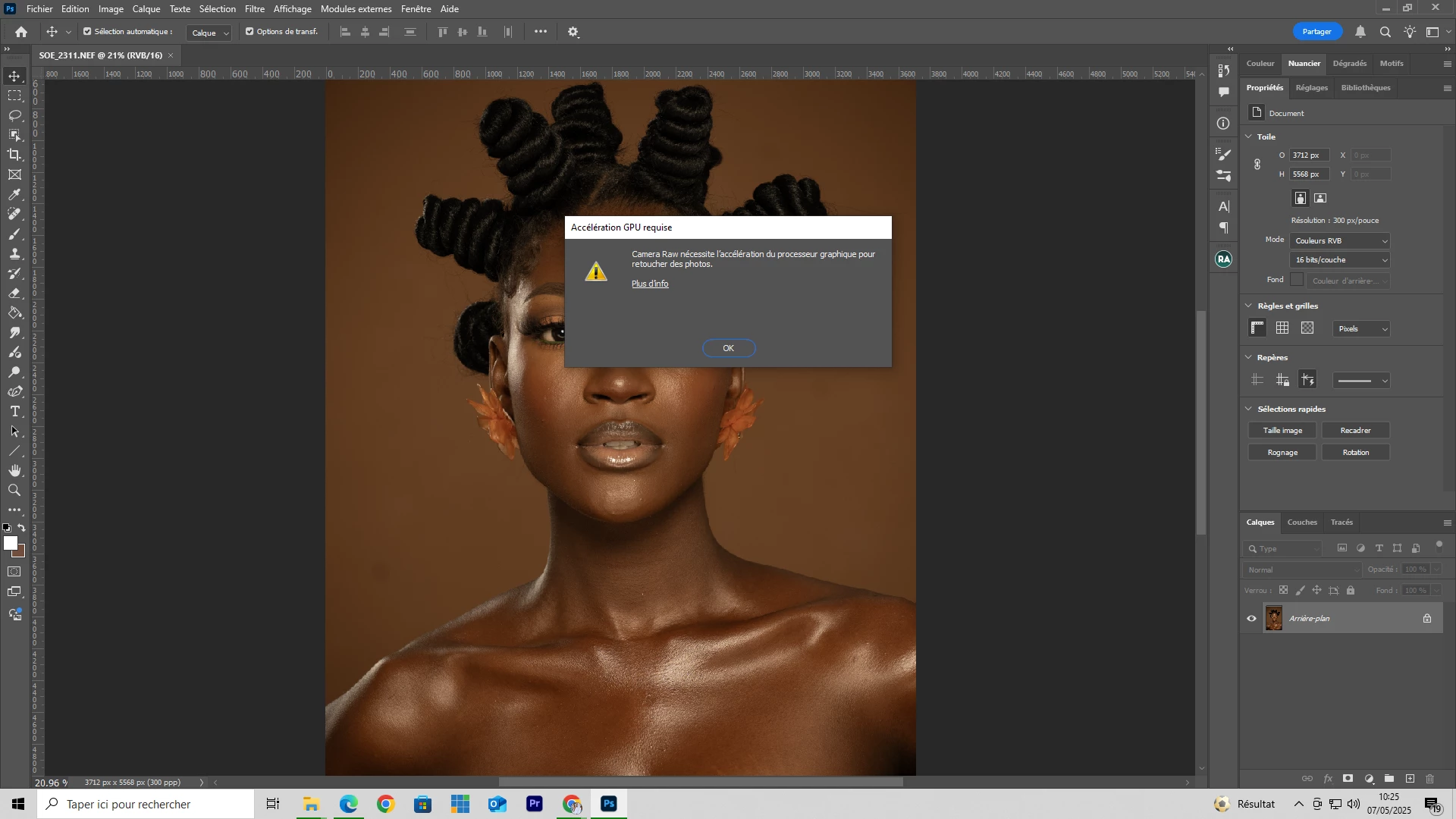Select the Hand tool
This screenshot has height=819, width=1456.
(x=14, y=471)
